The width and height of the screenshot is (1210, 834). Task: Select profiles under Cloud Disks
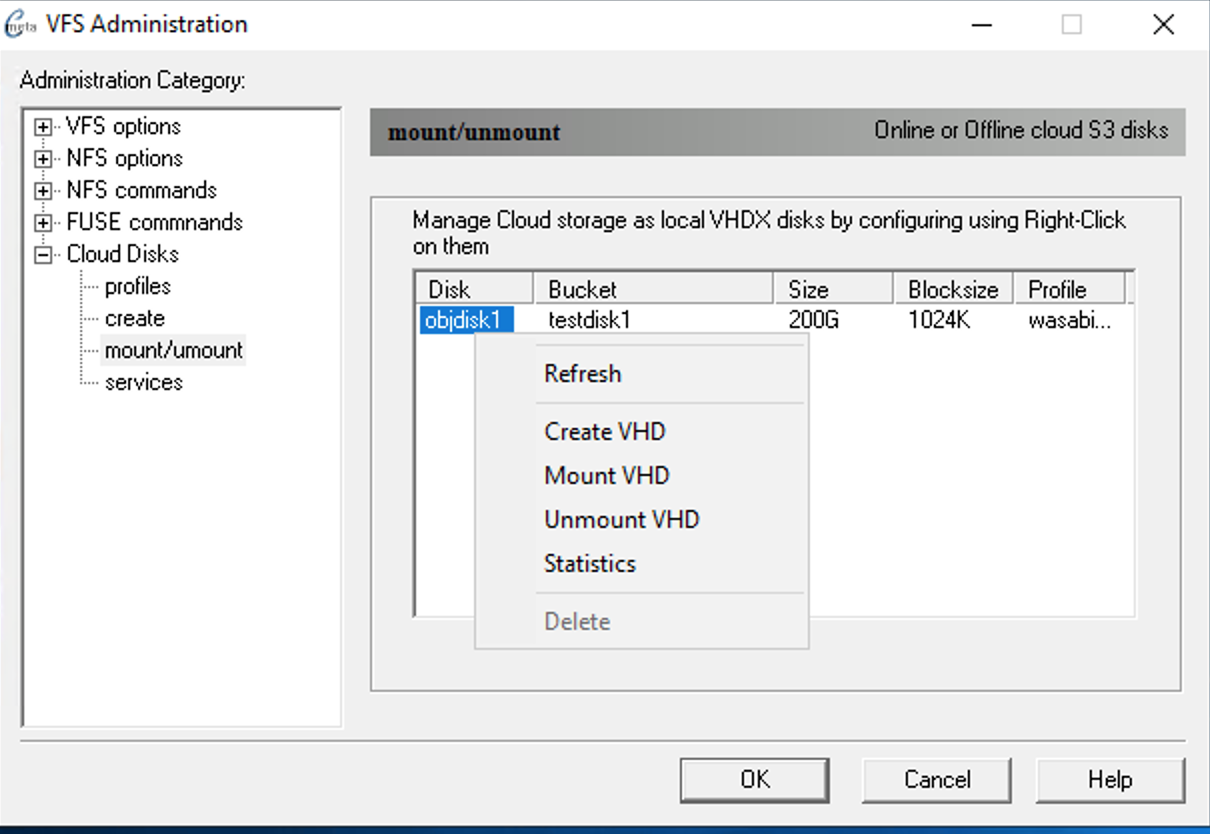137,287
